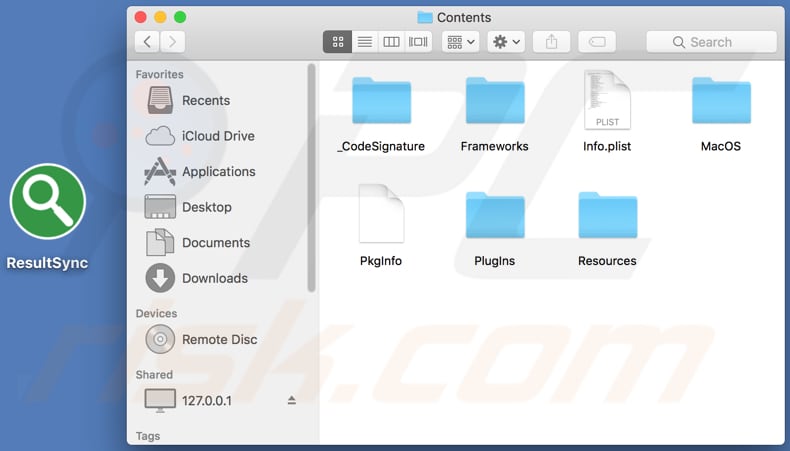Eject the 127.0.0.1 shared volume

[x=292, y=401]
